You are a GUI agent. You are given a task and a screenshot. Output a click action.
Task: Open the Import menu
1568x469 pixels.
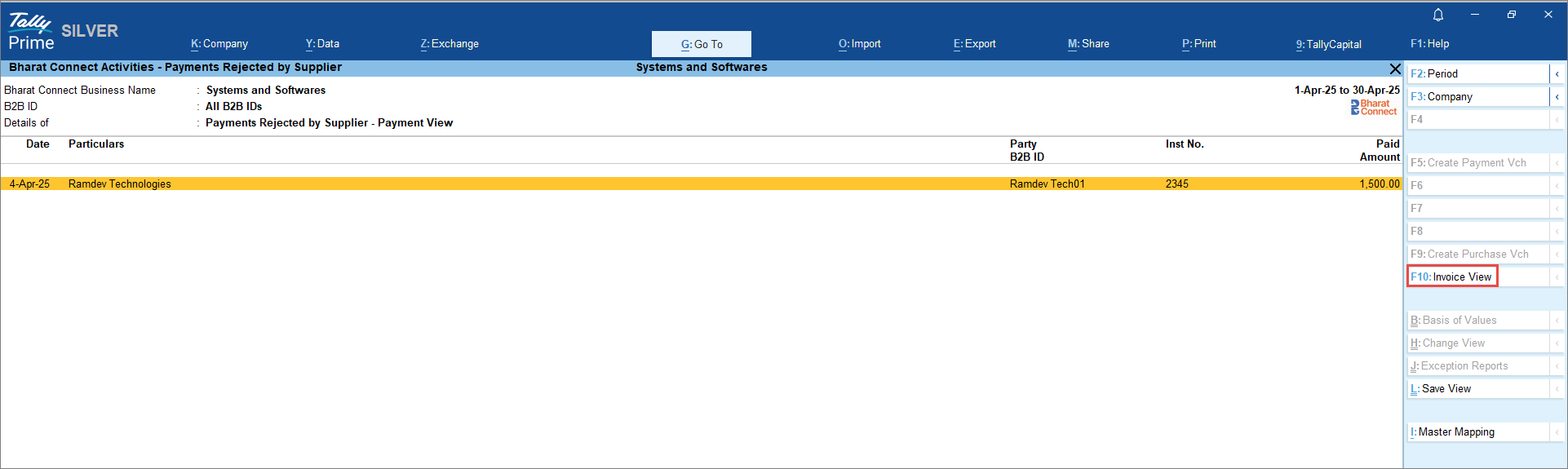860,44
